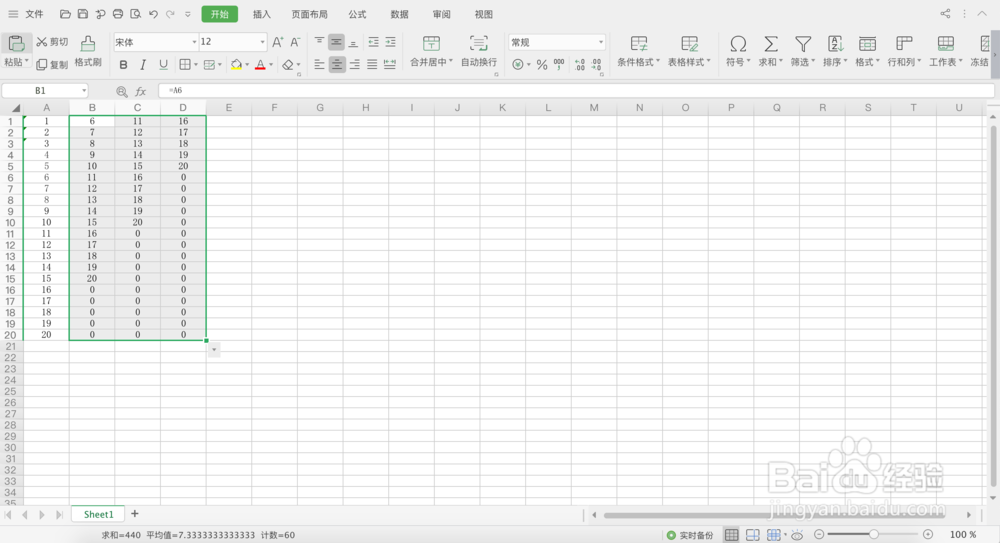Viewport: 1000px width, 543px height.
Task: Toggle middle vertical alignment
Action: tap(336, 42)
